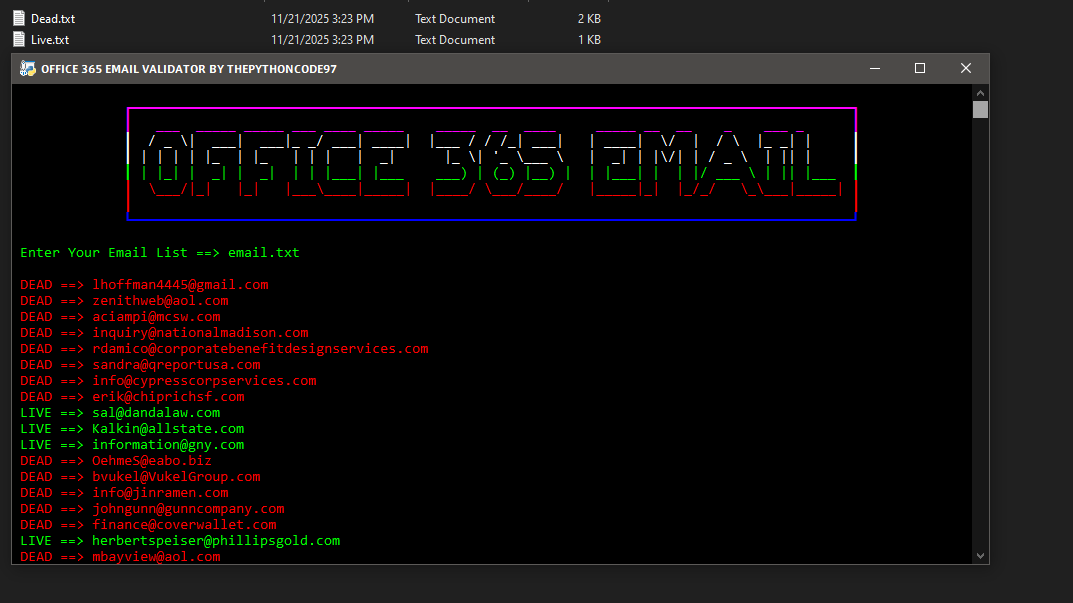Select the Live.txt file icon

tap(19, 40)
